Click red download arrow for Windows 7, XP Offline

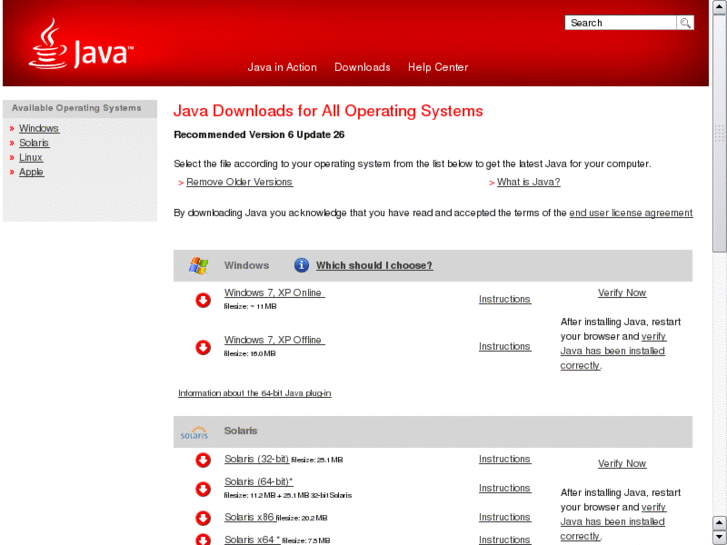tap(203, 347)
